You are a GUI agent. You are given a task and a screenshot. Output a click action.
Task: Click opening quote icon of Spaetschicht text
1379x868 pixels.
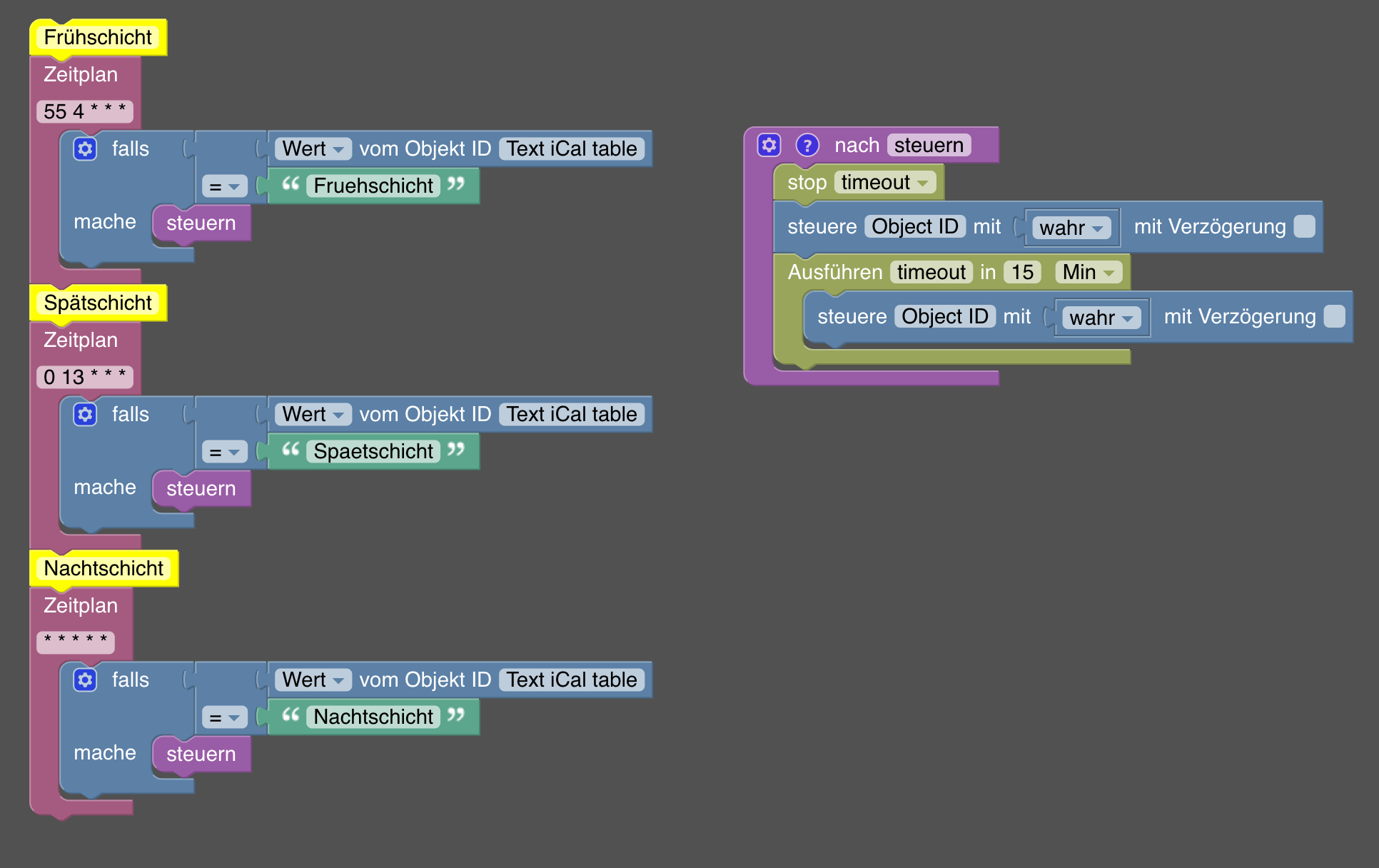291,450
